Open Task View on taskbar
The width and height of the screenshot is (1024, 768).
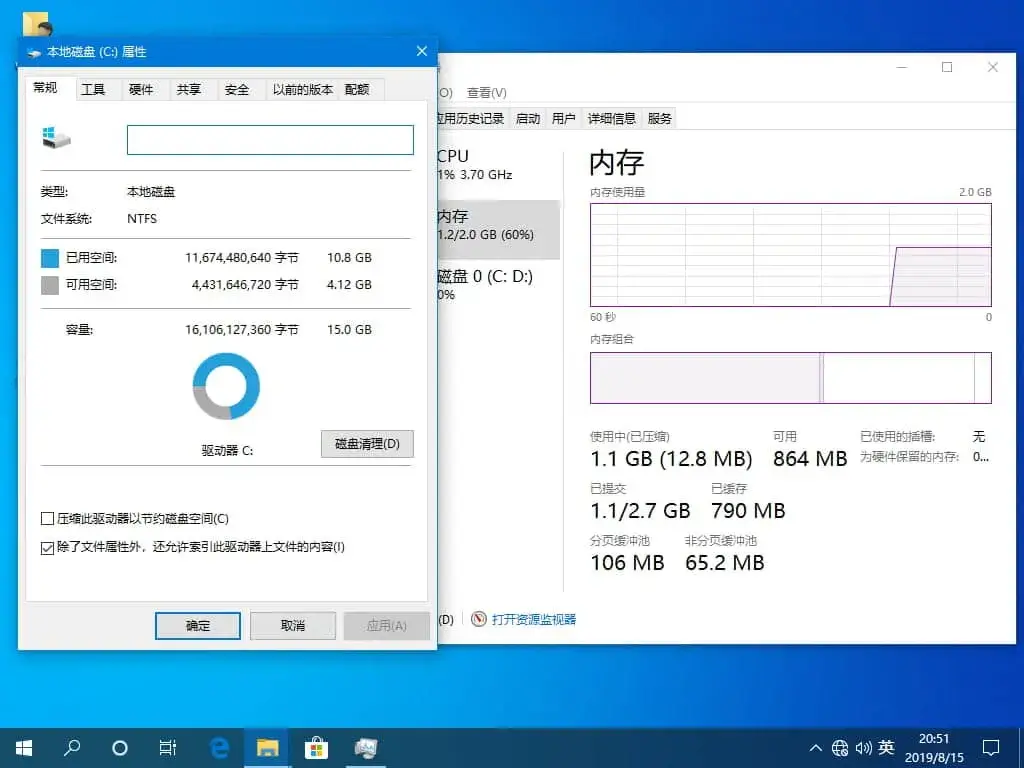(x=168, y=748)
